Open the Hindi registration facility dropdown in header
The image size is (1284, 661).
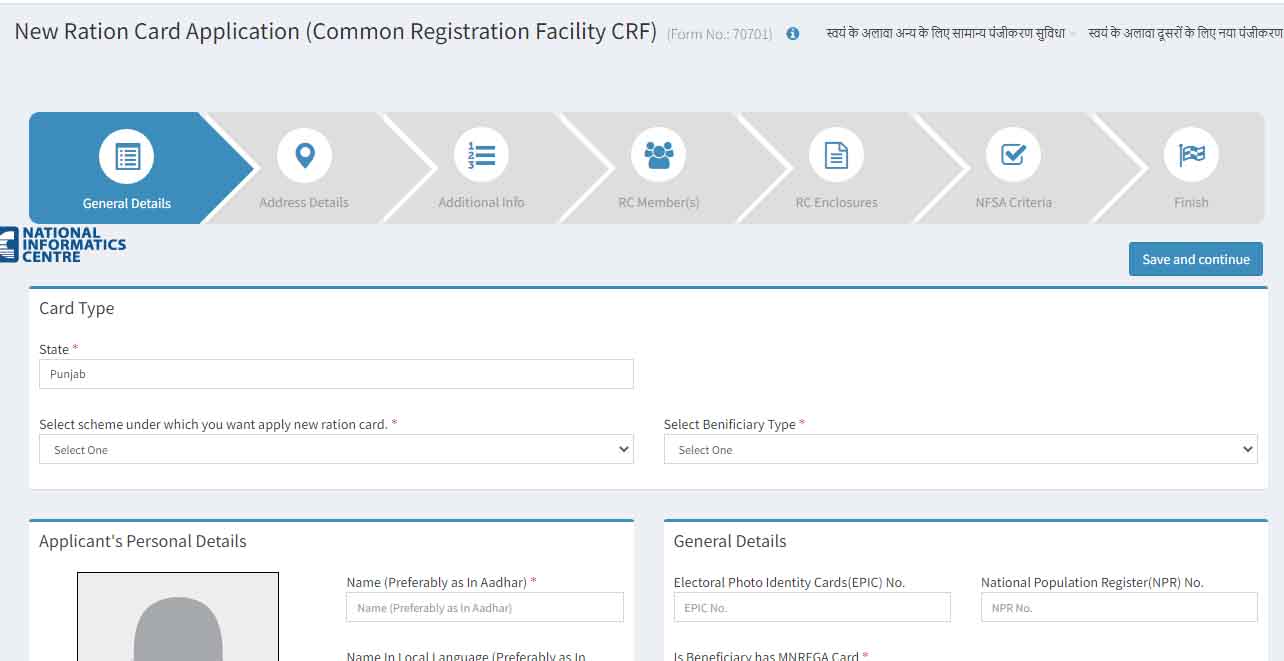tap(944, 33)
